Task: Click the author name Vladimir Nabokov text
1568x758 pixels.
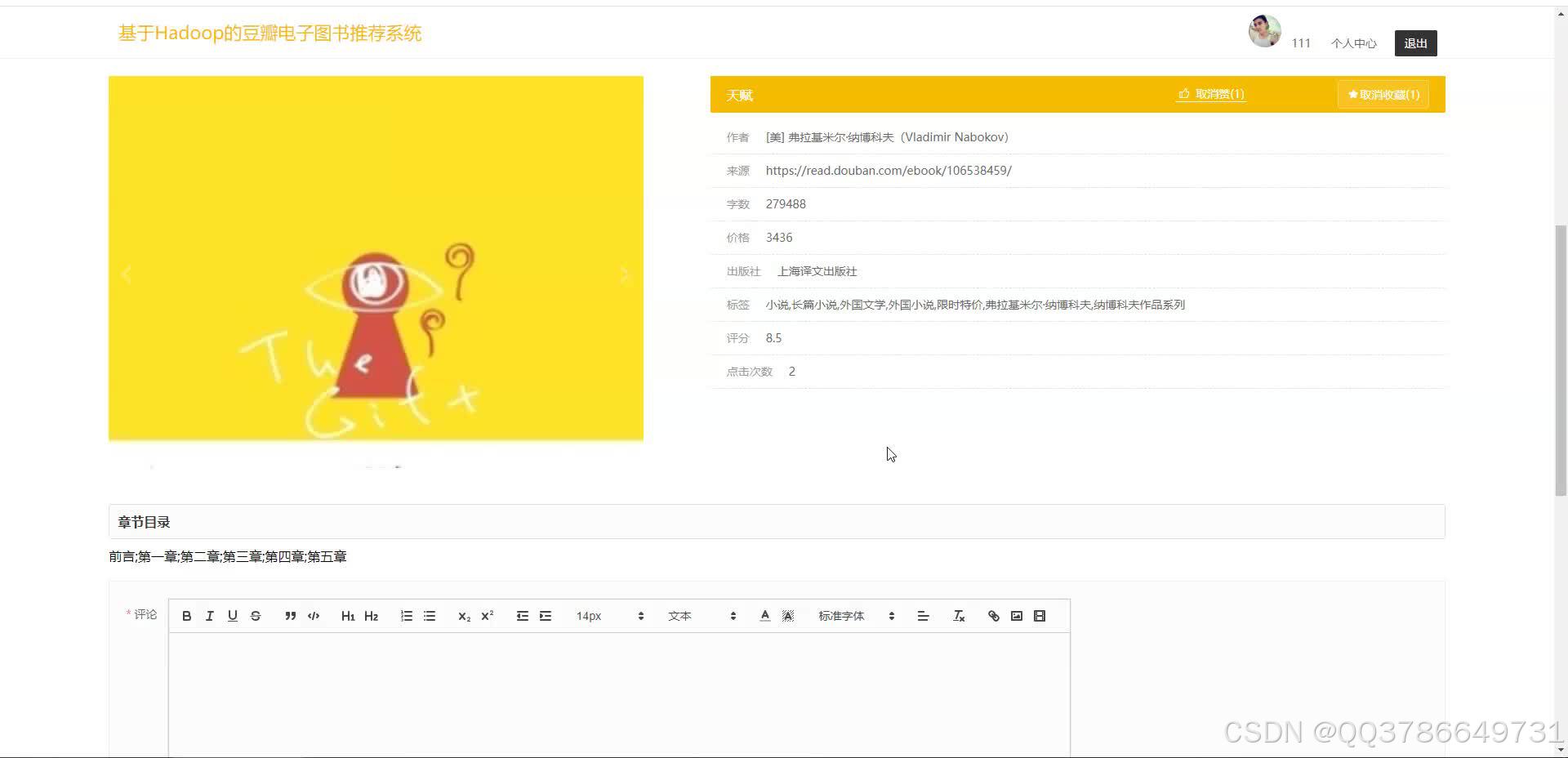Action: click(x=887, y=137)
